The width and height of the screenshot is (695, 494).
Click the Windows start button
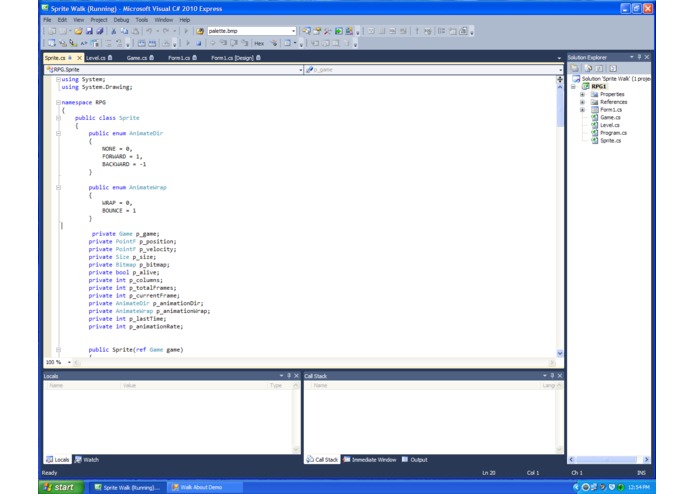click(x=61, y=487)
